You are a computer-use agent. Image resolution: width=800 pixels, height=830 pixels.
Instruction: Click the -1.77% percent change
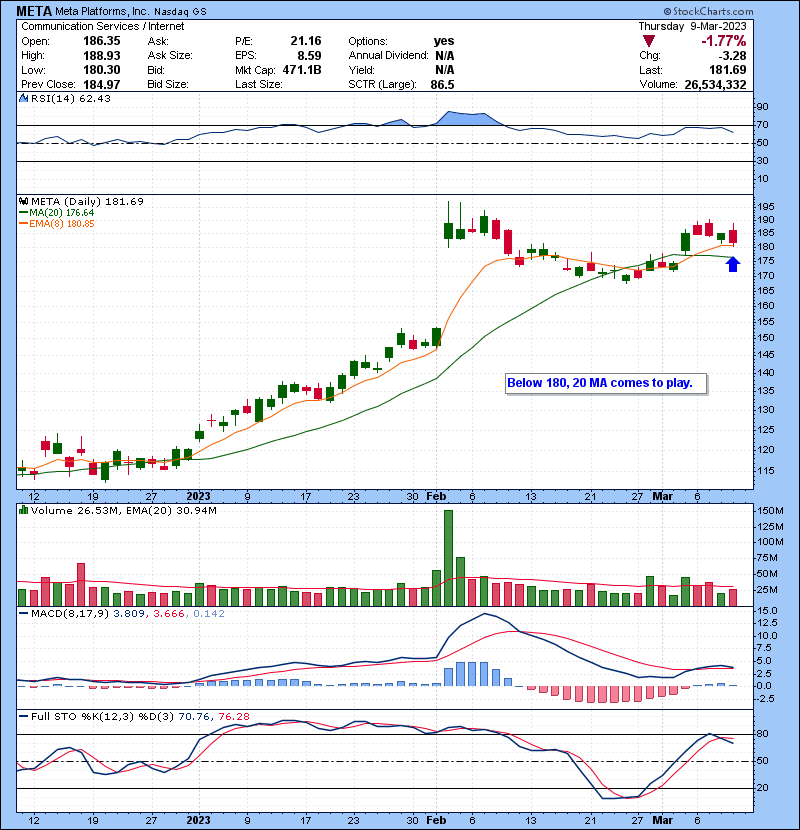tap(723, 41)
